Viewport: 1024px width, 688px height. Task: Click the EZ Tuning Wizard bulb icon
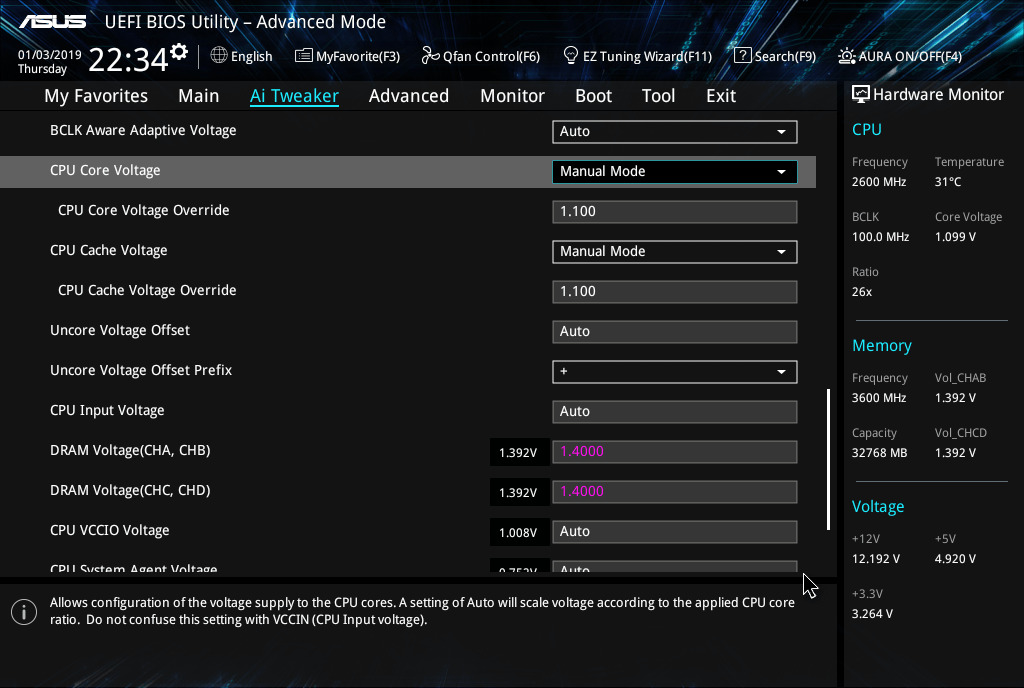coord(571,55)
